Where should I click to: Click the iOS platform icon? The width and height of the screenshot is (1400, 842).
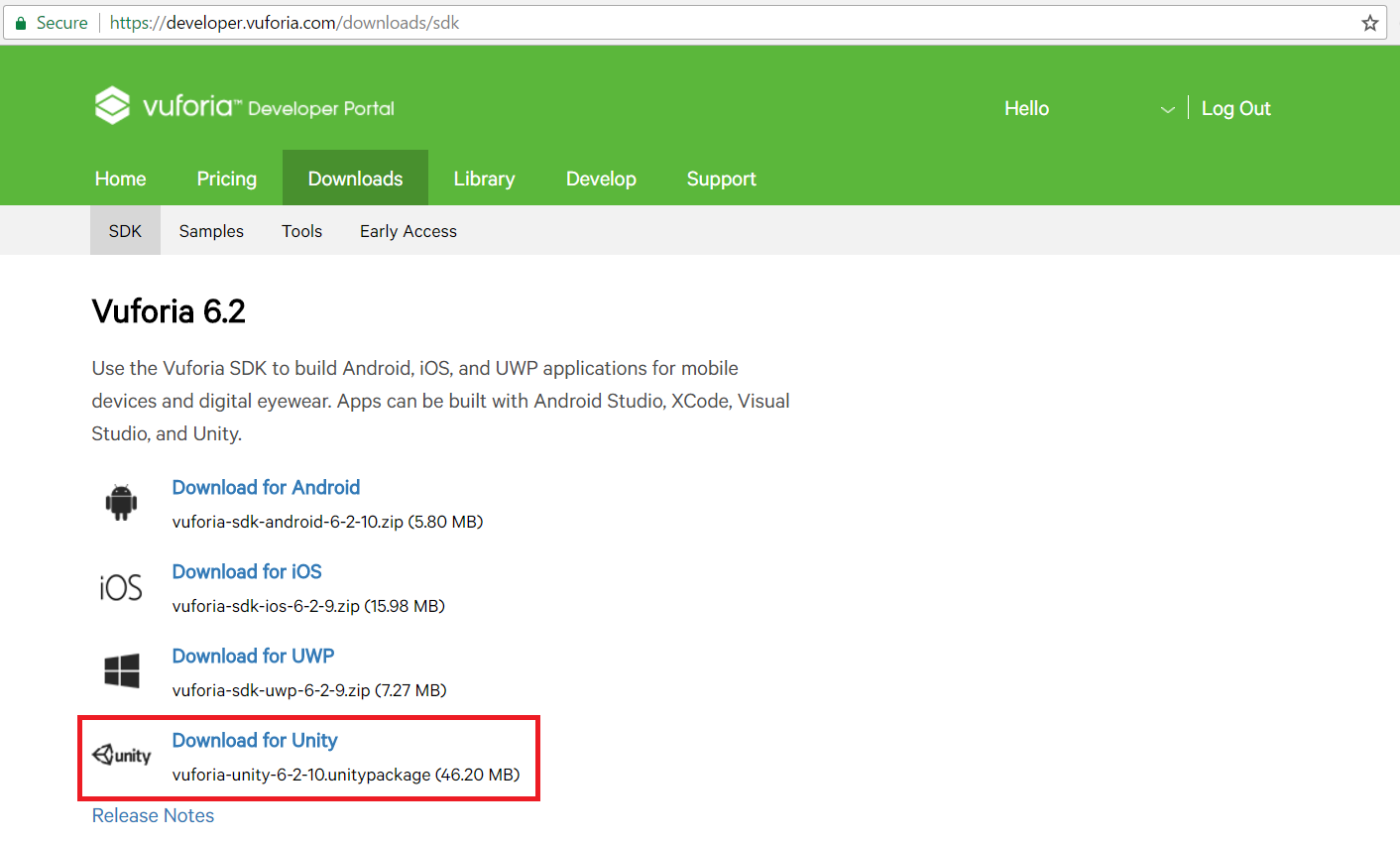click(x=121, y=587)
